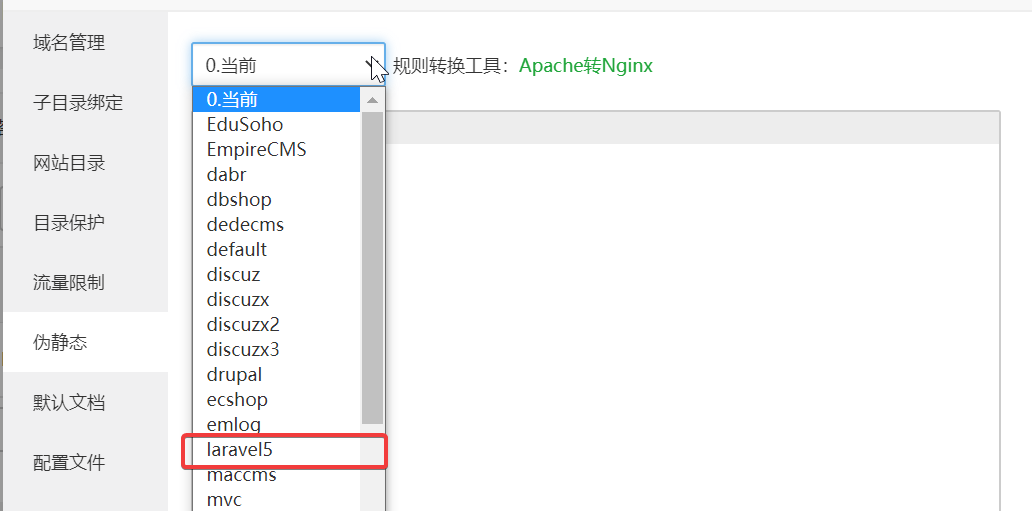
Task: Choose EmpireCMS rewrite template
Action: click(276, 149)
